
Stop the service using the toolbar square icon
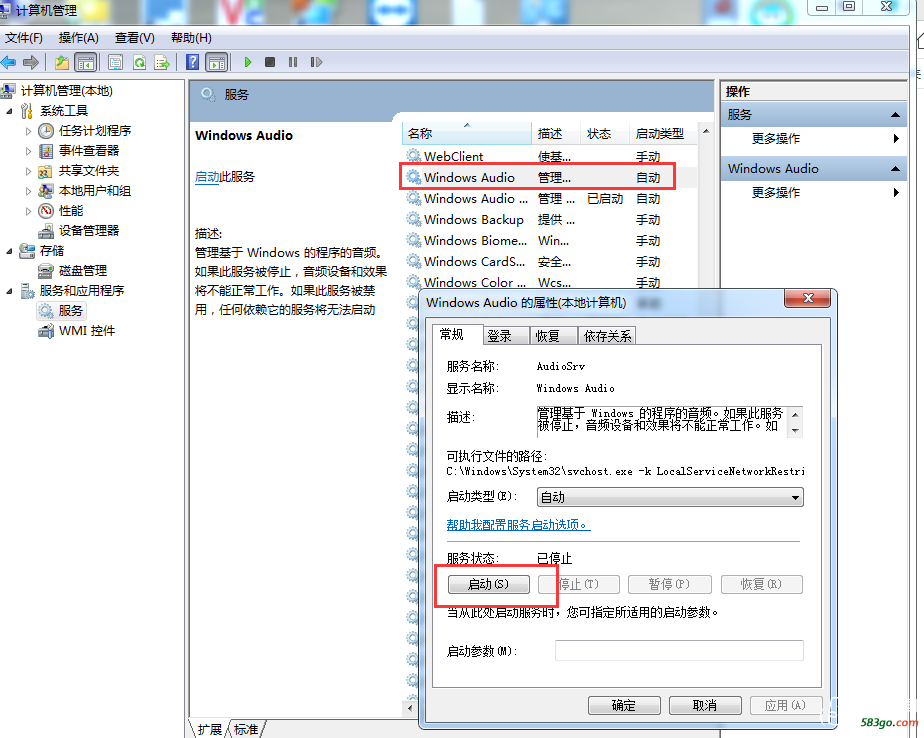270,62
